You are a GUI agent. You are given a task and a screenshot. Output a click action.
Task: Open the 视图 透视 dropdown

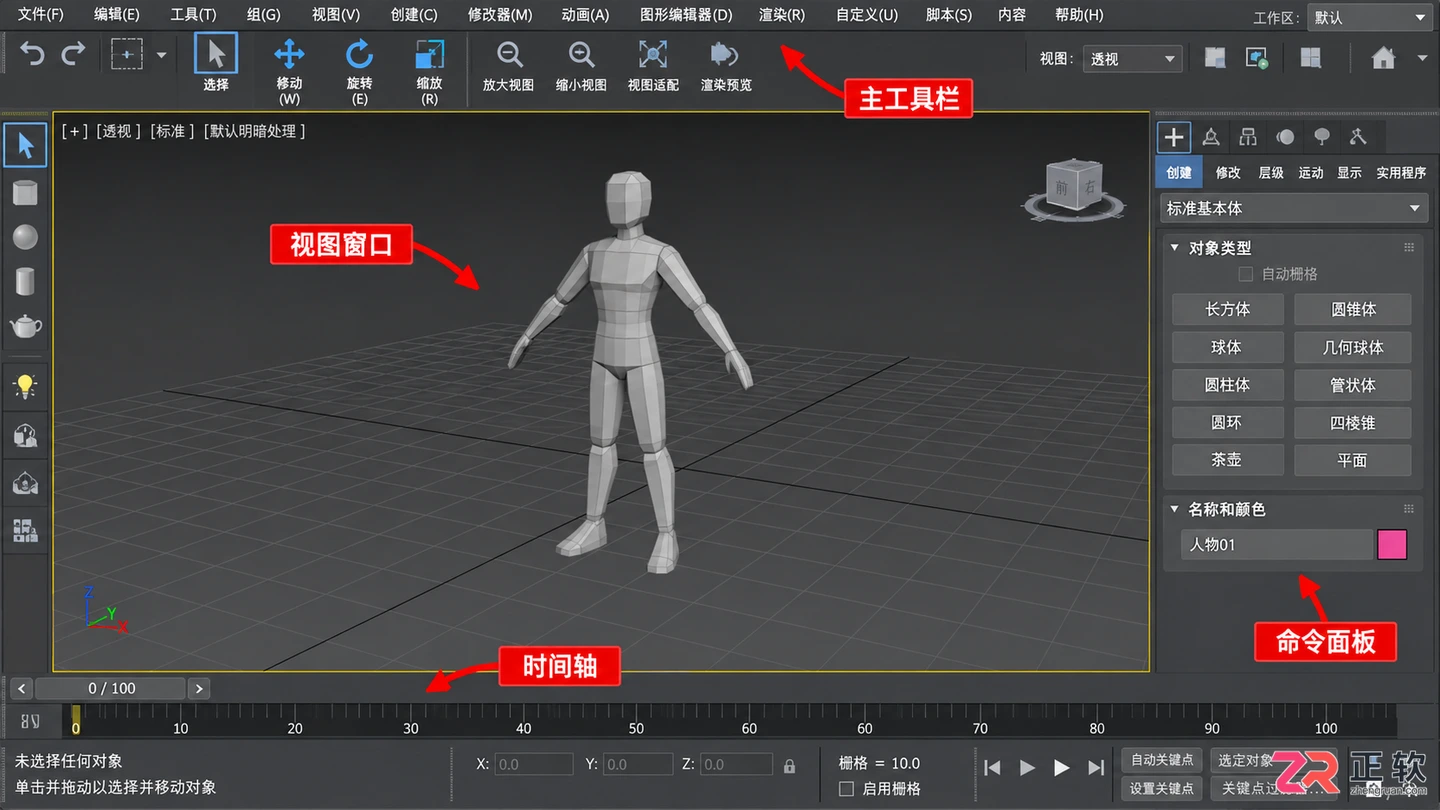click(1132, 59)
